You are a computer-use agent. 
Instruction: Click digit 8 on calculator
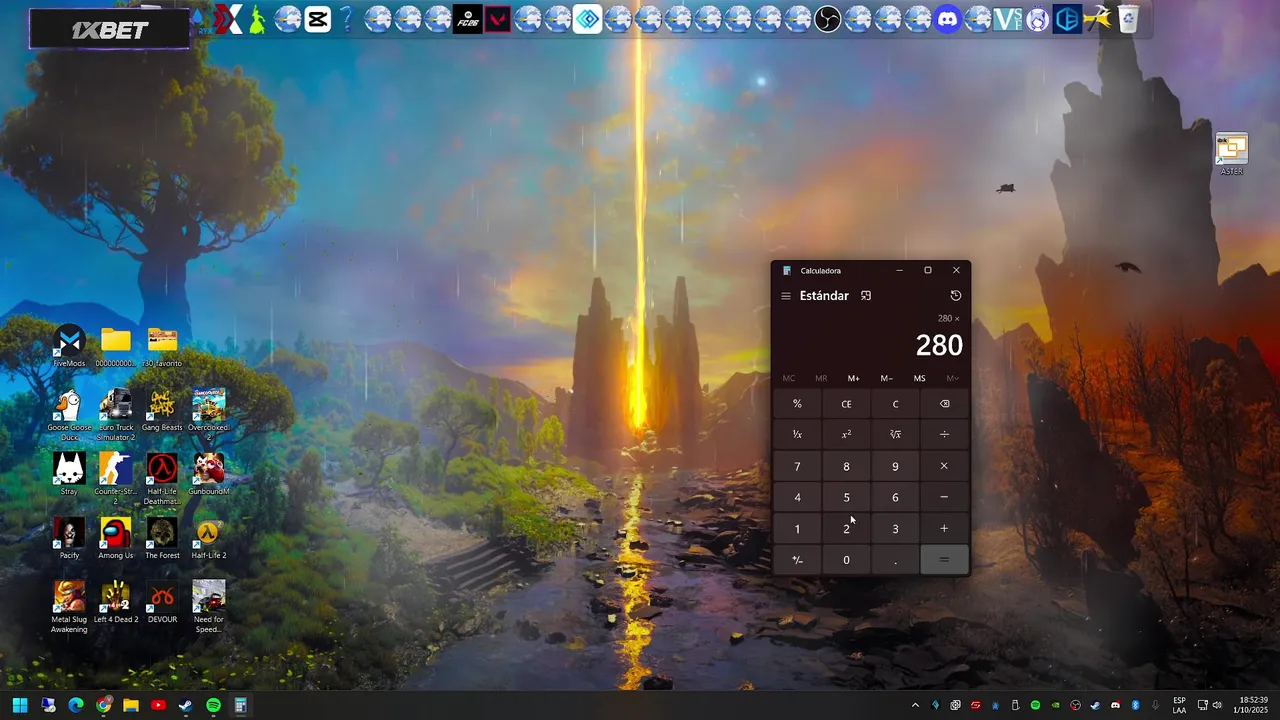tap(846, 466)
